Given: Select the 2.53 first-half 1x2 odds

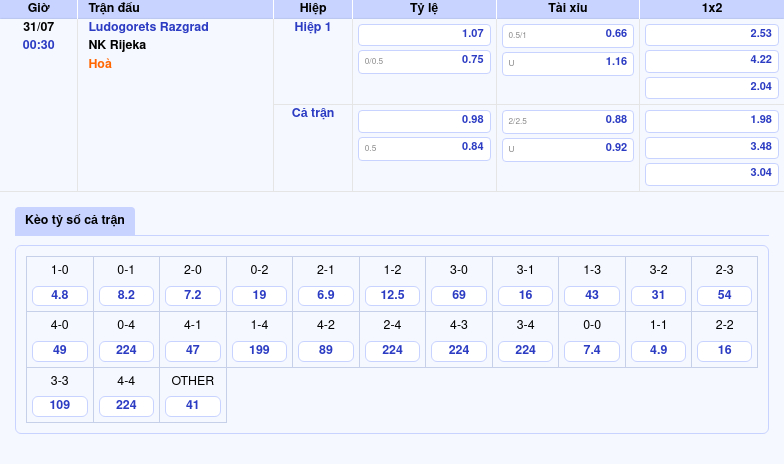Looking at the screenshot, I should coord(711,34).
